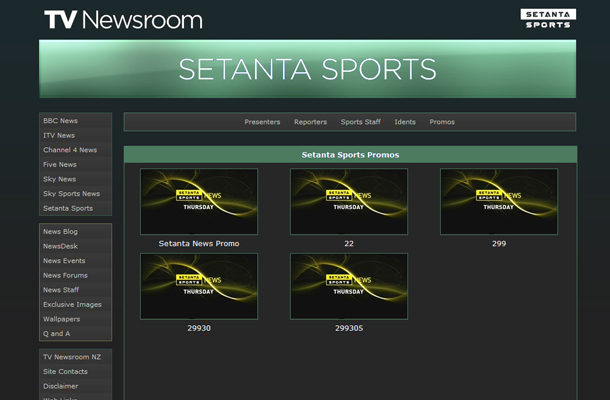Click the TV Newsroom logo
Viewport: 610px width, 400px height.
123,19
